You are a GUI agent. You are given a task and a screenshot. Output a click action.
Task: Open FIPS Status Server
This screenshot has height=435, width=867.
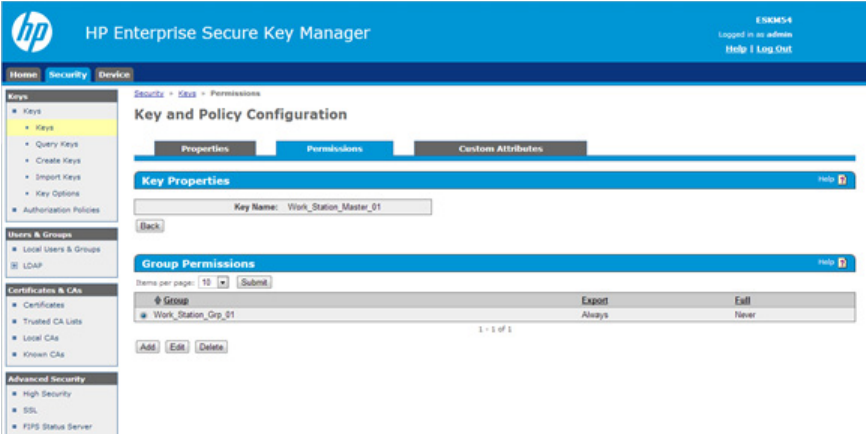coord(58,427)
